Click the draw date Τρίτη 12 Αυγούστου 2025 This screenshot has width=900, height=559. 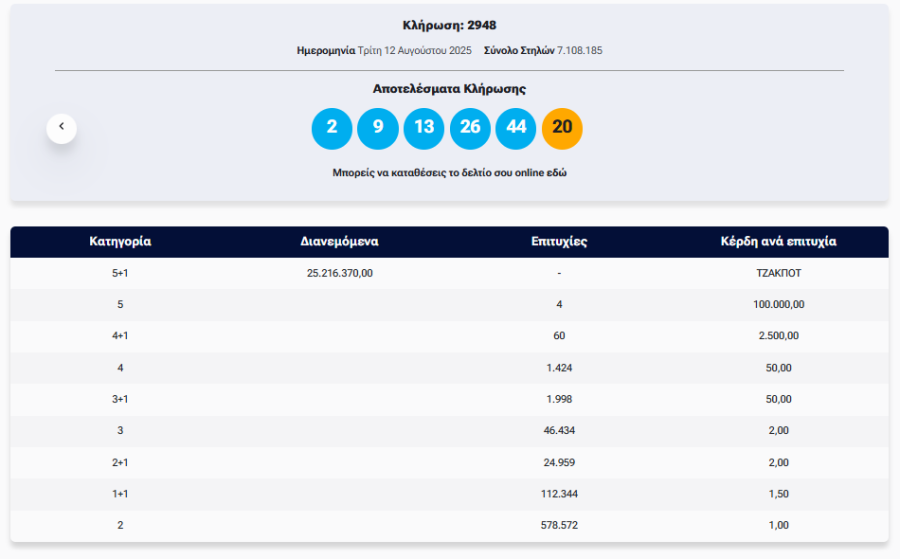coord(414,50)
